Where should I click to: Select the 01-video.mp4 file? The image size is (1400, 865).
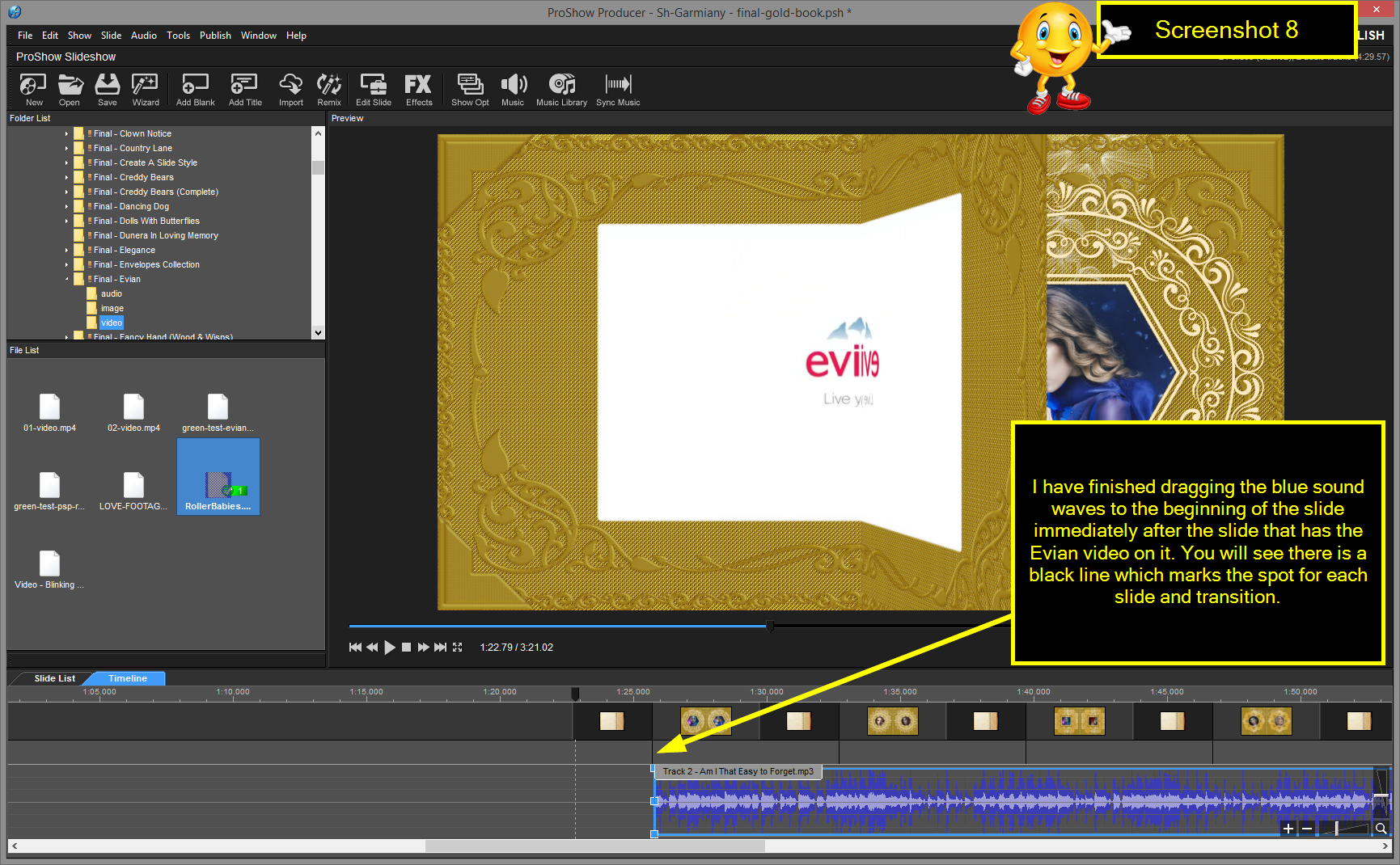pyautogui.click(x=49, y=413)
